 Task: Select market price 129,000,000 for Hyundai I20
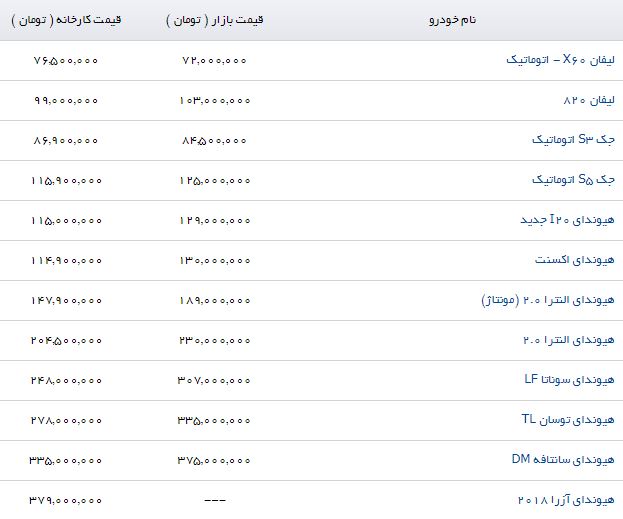[x=215, y=220]
